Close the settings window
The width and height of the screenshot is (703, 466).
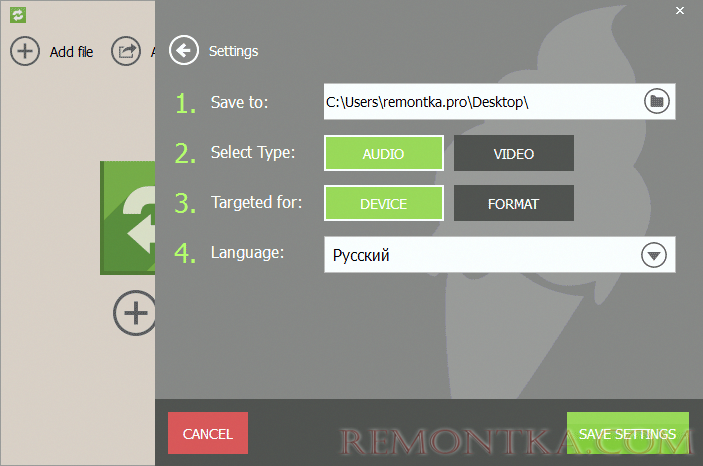680,10
